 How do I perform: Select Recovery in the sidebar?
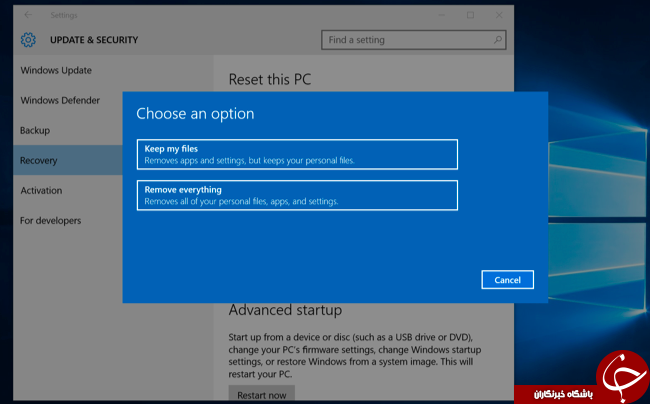click(x=68, y=160)
